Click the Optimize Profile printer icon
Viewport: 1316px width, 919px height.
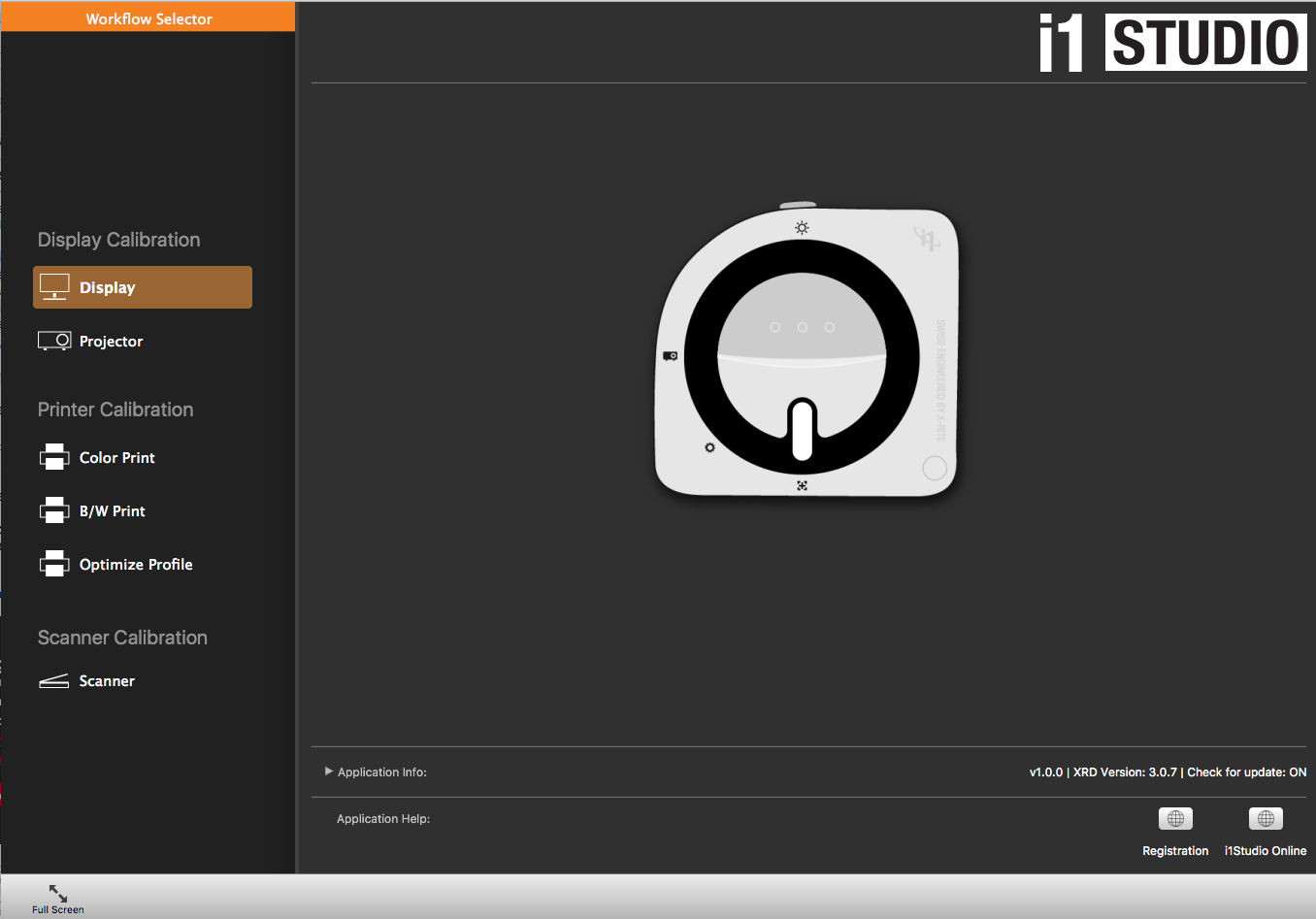(54, 564)
